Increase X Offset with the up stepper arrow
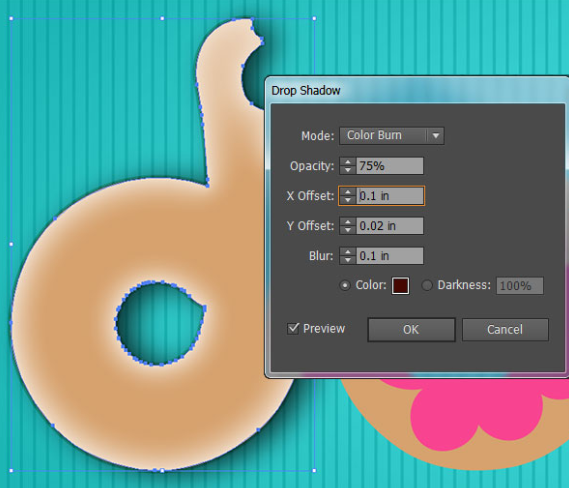The width and height of the screenshot is (569, 488). pyautogui.click(x=348, y=192)
